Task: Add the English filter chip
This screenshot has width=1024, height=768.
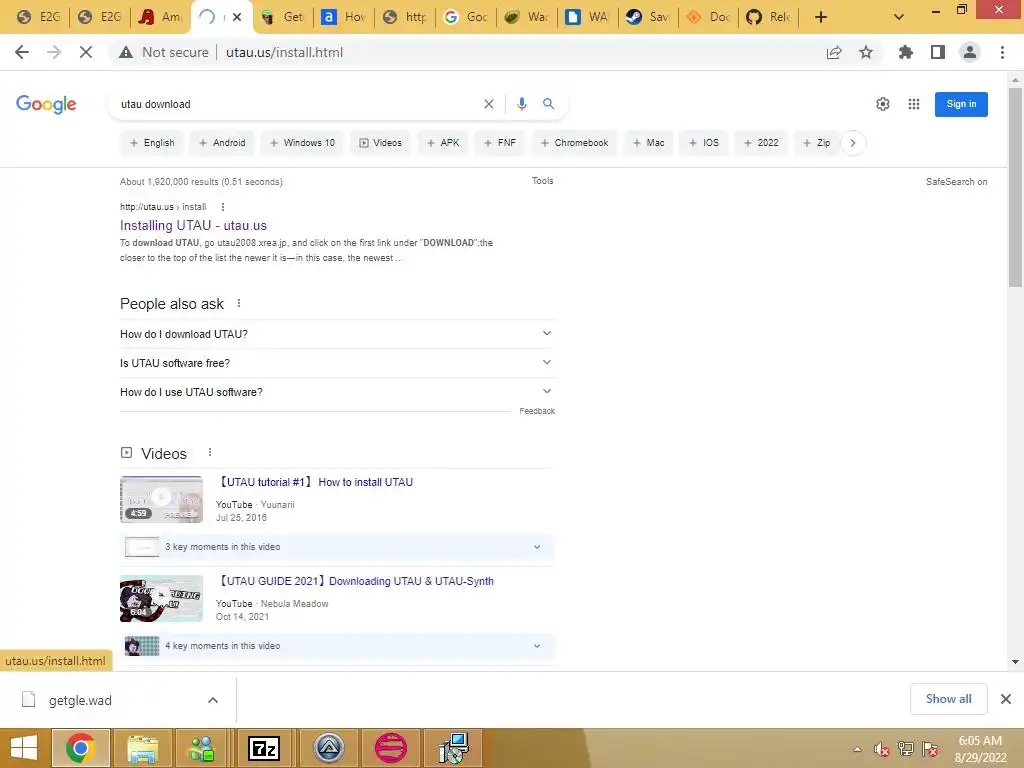Action: (x=152, y=142)
